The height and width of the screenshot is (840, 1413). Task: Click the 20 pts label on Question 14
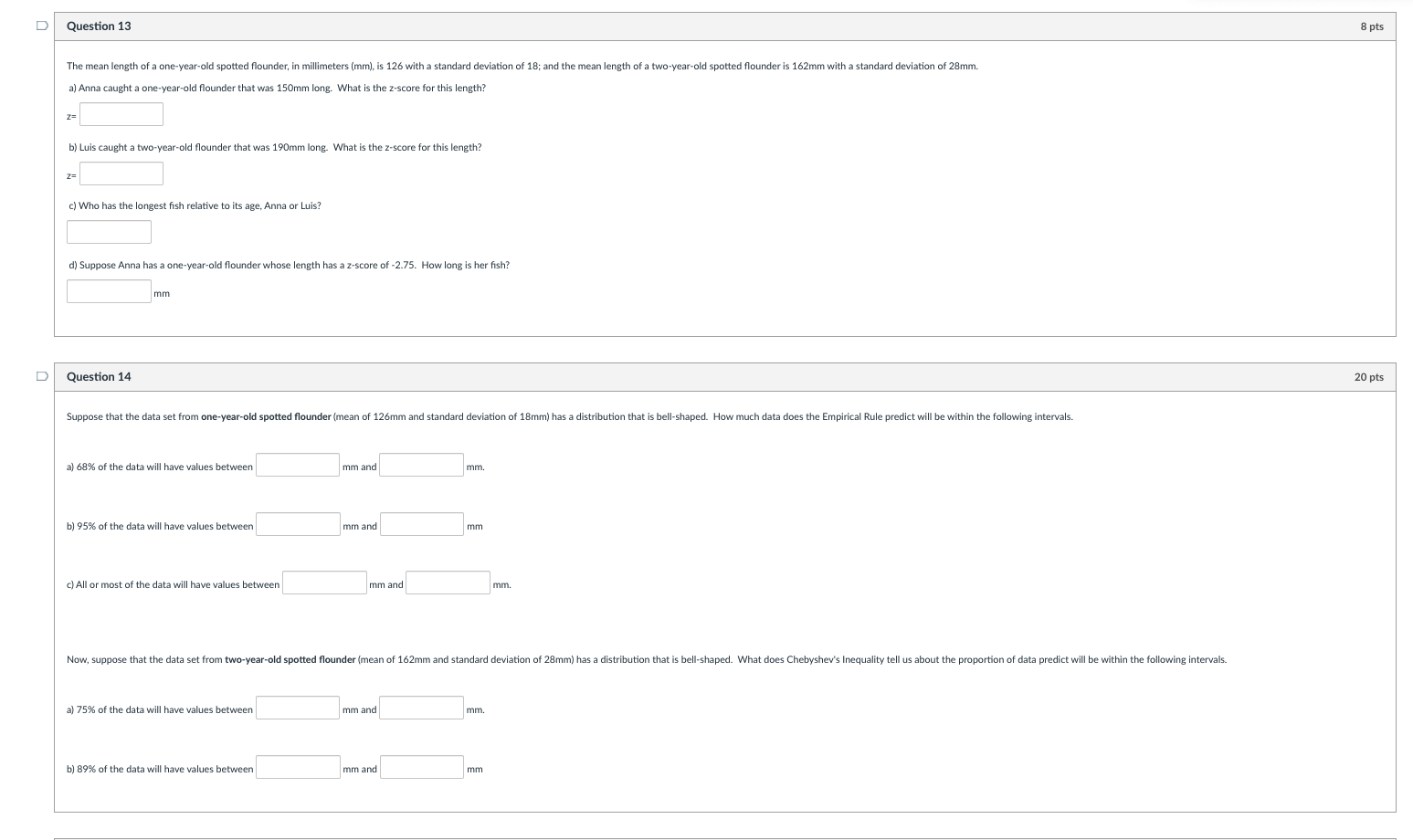pyautogui.click(x=1367, y=376)
